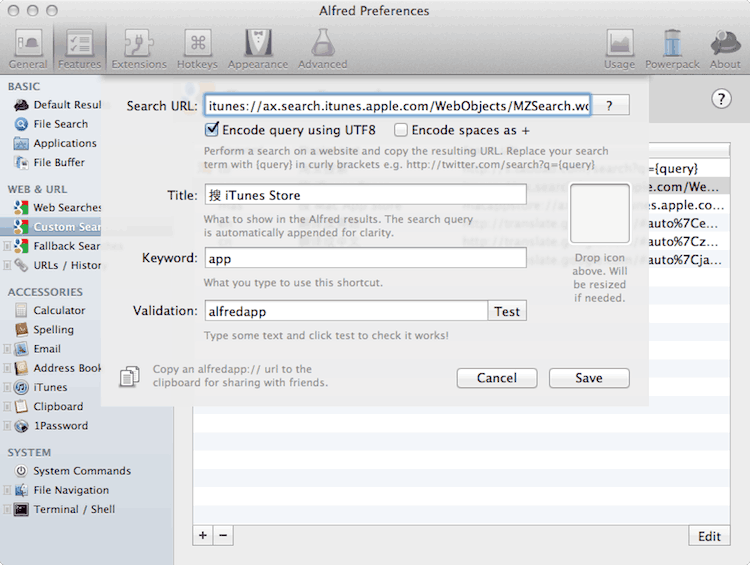Select Calculator in sidebar
The height and width of the screenshot is (565, 750).
click(50, 310)
